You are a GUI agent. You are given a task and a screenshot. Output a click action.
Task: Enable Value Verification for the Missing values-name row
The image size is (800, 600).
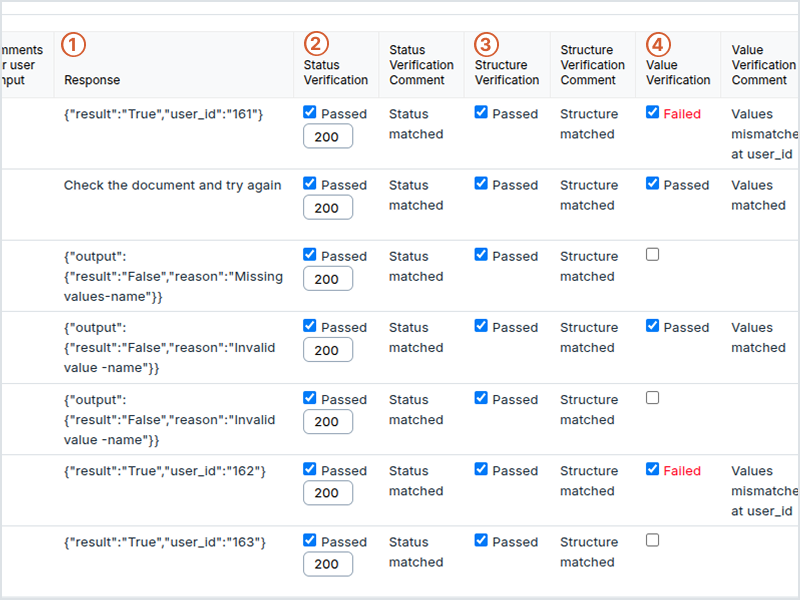tap(652, 254)
